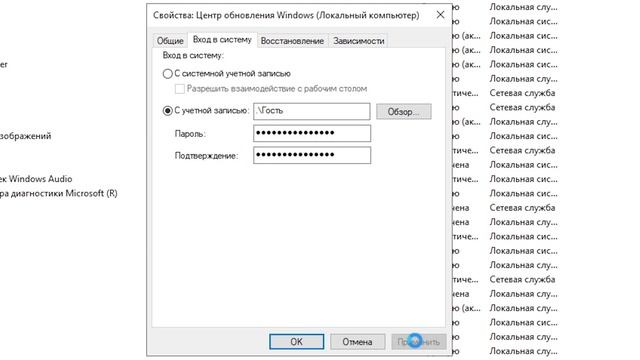Select the С системной учетной записью radio button
The width and height of the screenshot is (640, 360).
(167, 74)
